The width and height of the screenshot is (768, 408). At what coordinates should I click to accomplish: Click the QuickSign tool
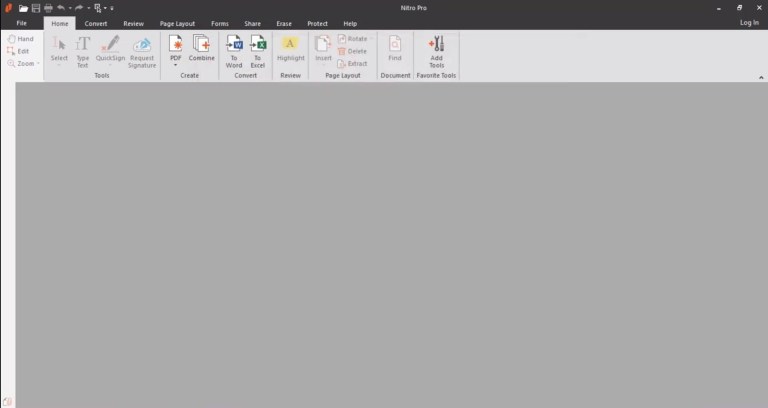point(110,50)
